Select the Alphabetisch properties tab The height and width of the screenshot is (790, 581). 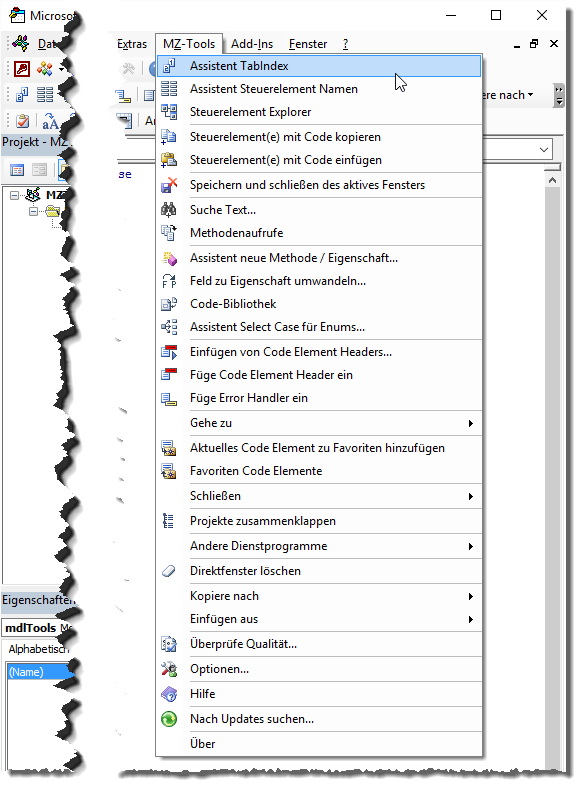pyautogui.click(x=38, y=649)
